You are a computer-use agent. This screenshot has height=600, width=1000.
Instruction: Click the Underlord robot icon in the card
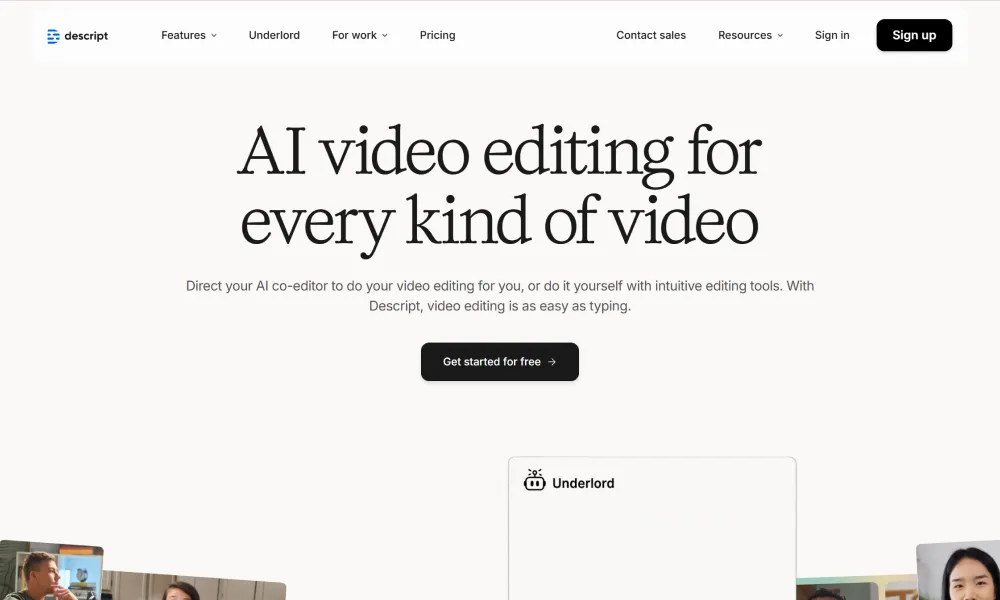[534, 481]
